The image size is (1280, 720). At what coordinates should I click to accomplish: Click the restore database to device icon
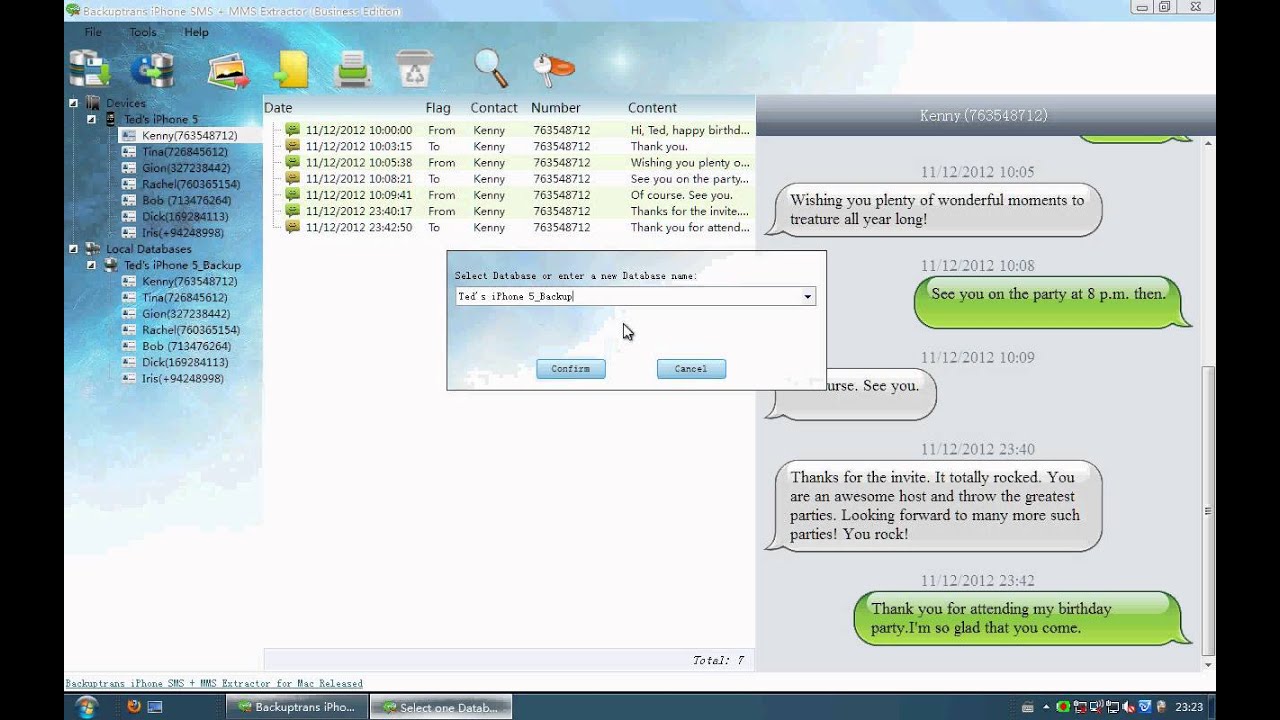pos(152,69)
